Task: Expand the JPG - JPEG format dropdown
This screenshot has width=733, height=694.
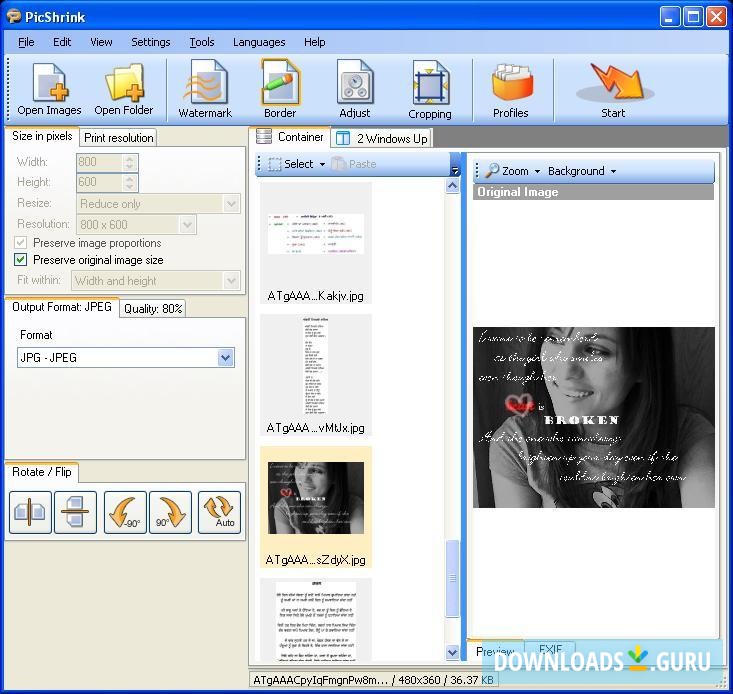Action: pos(225,358)
